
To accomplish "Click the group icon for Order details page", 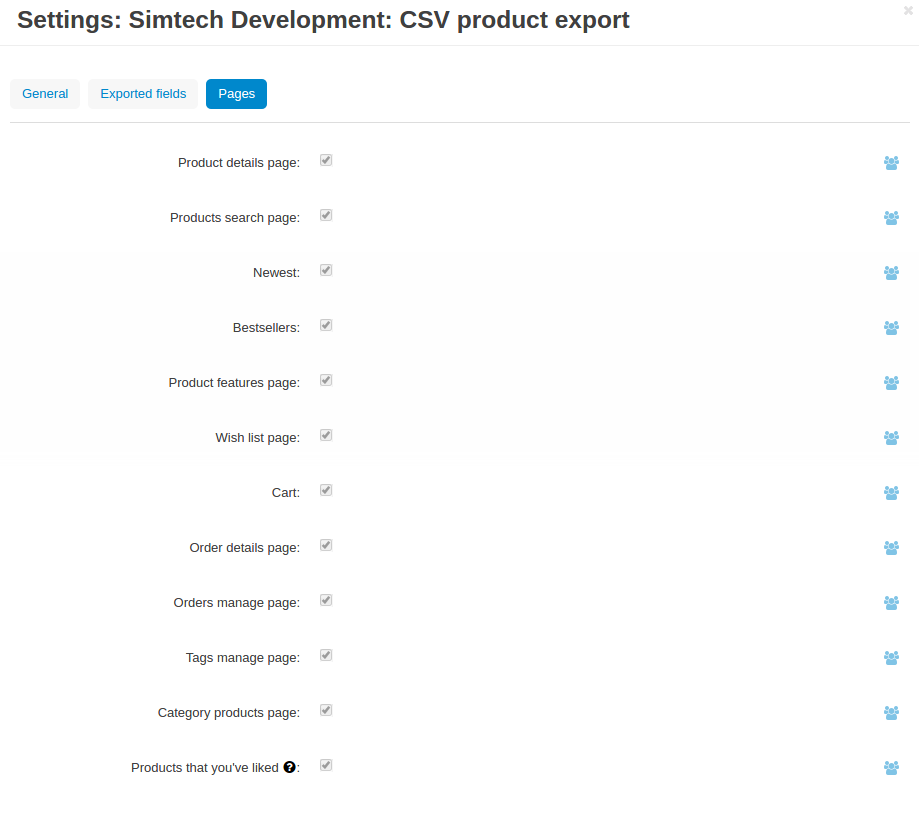I will (891, 548).
